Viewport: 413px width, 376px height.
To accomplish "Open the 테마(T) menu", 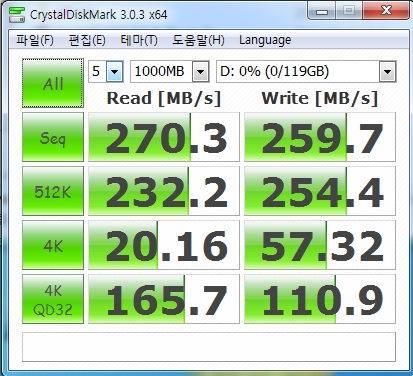I will [x=138, y=40].
